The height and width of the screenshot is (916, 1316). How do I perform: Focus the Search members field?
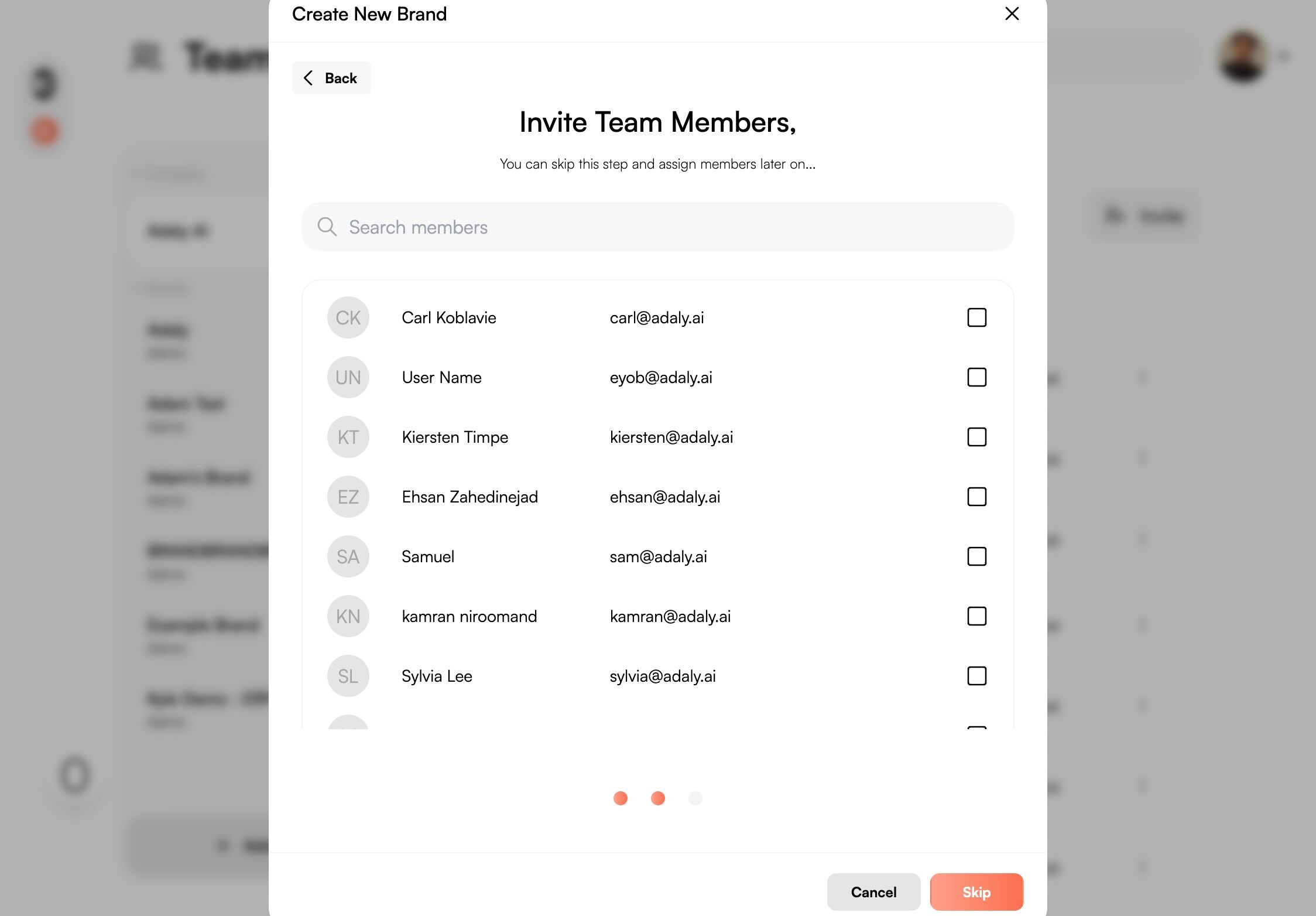(x=667, y=227)
